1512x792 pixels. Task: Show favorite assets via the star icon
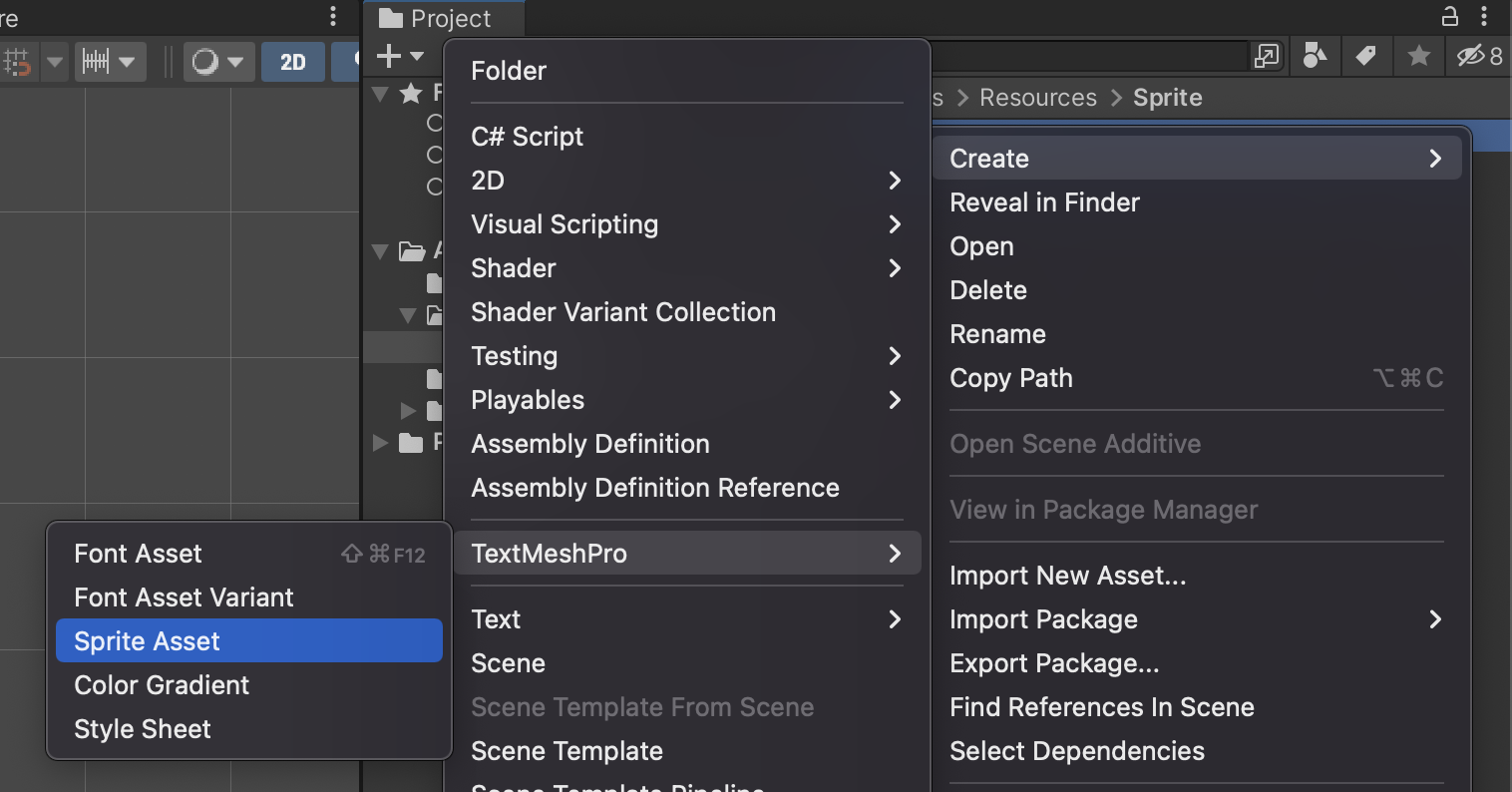coord(1417,56)
